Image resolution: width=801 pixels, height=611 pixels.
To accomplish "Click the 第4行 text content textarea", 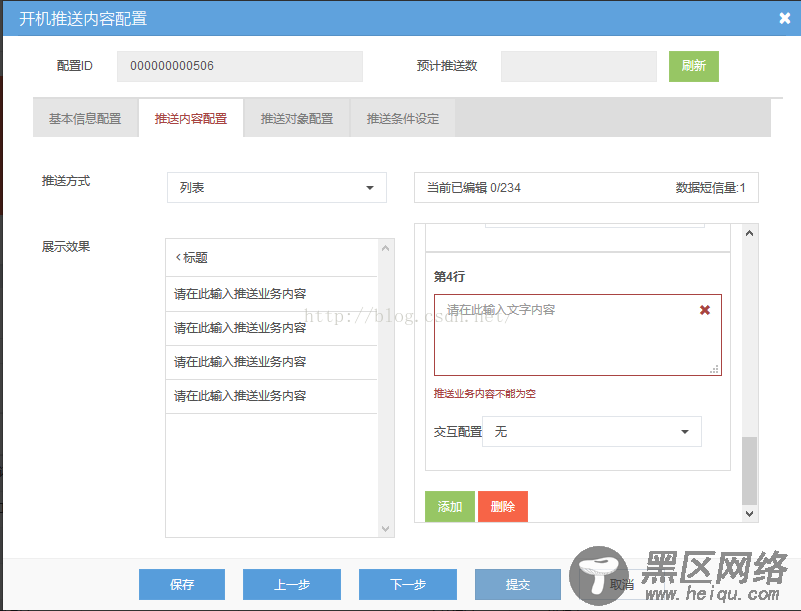I will tap(578, 335).
